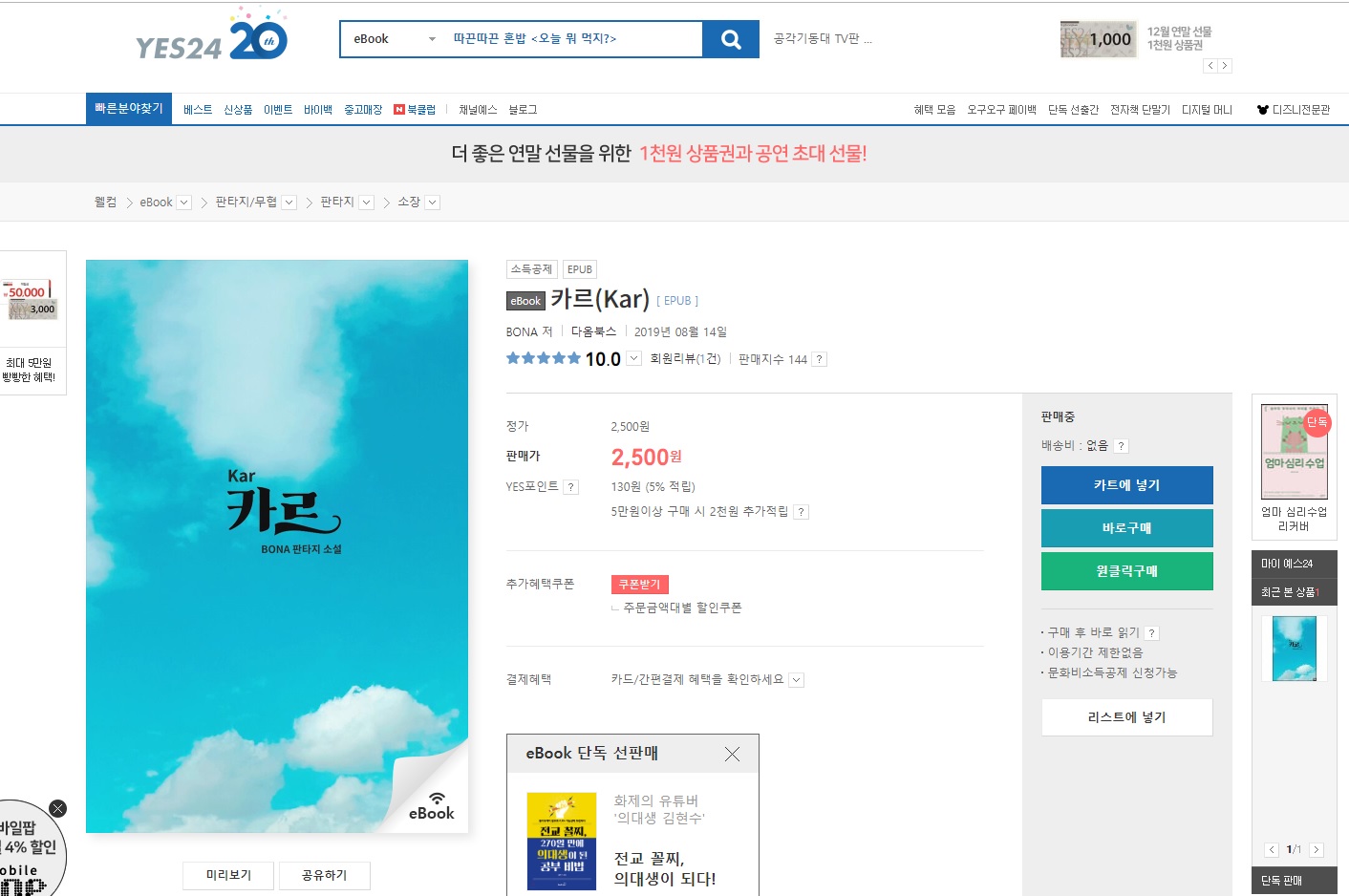1349x896 pixels.
Task: Open the 디지털 머니 link
Action: pyautogui.click(x=1207, y=110)
